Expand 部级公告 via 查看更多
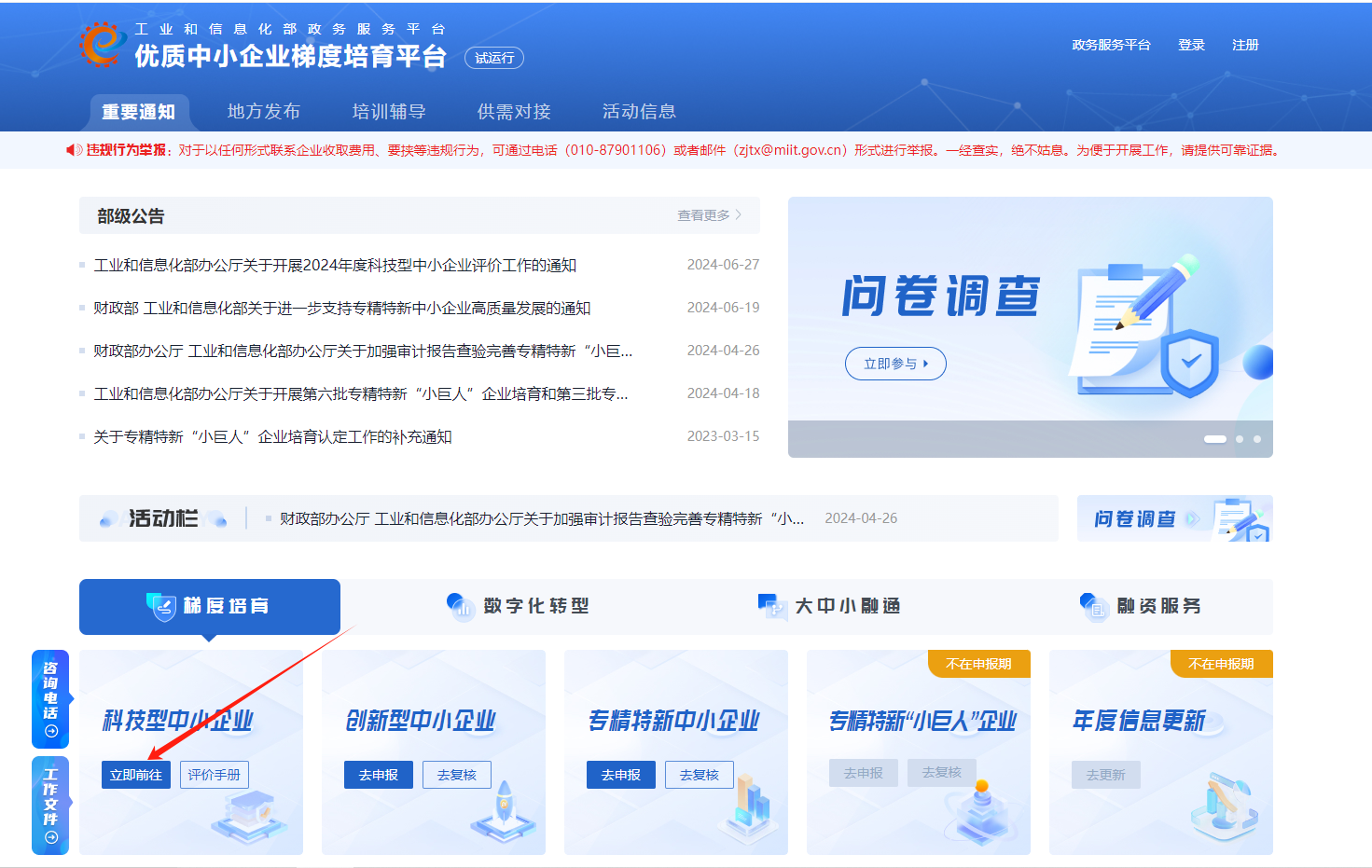 tap(704, 214)
